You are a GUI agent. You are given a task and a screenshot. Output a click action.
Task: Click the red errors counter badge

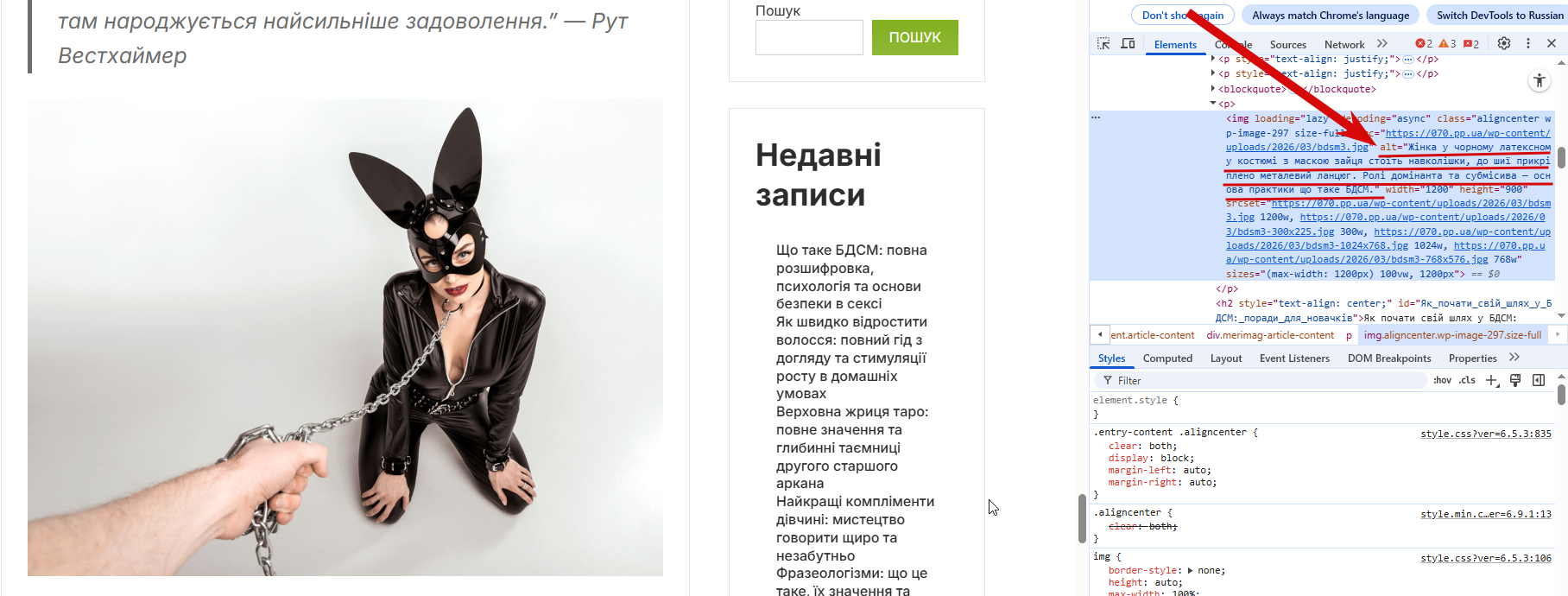[1424, 44]
